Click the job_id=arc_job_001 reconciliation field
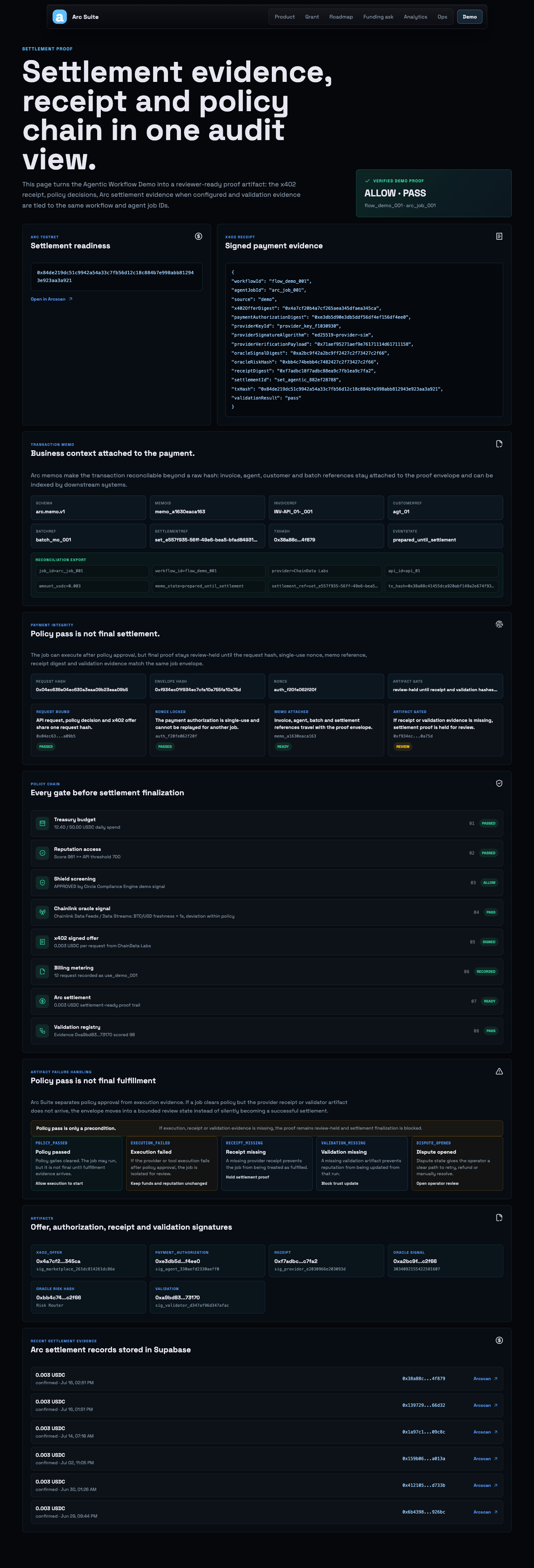The height and width of the screenshot is (1568, 534). tap(92, 571)
